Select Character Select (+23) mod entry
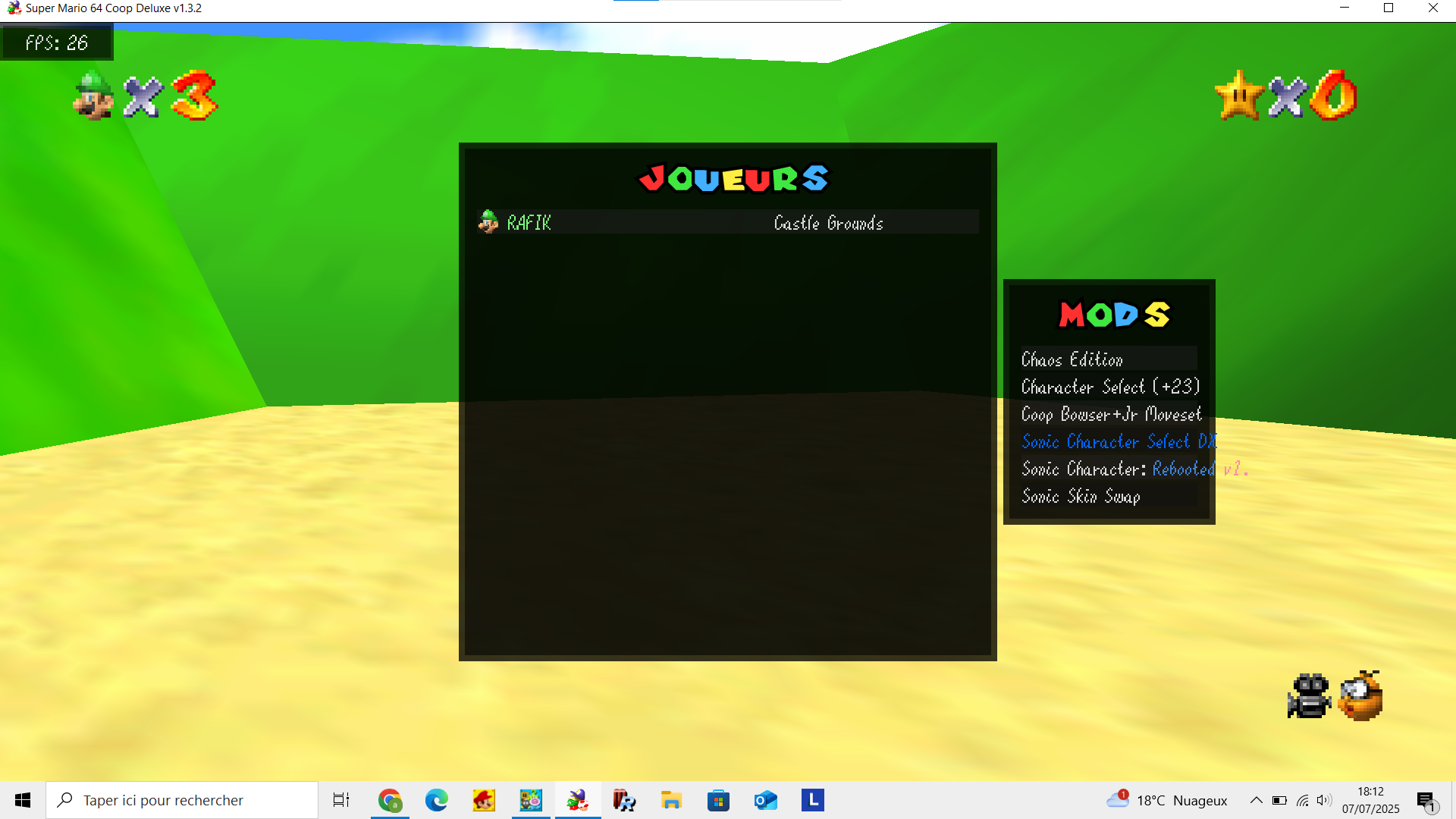Viewport: 1456px width, 819px height. [x=1110, y=387]
